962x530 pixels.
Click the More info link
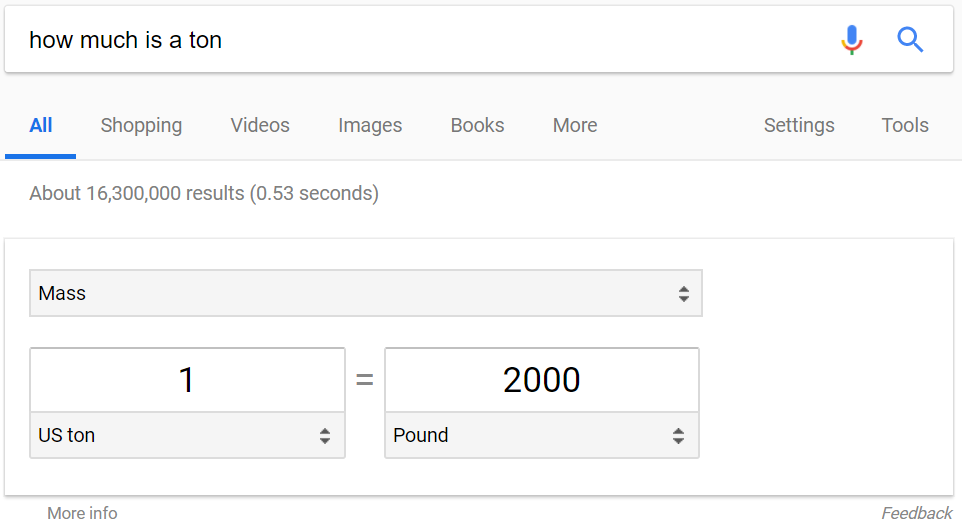tap(82, 513)
